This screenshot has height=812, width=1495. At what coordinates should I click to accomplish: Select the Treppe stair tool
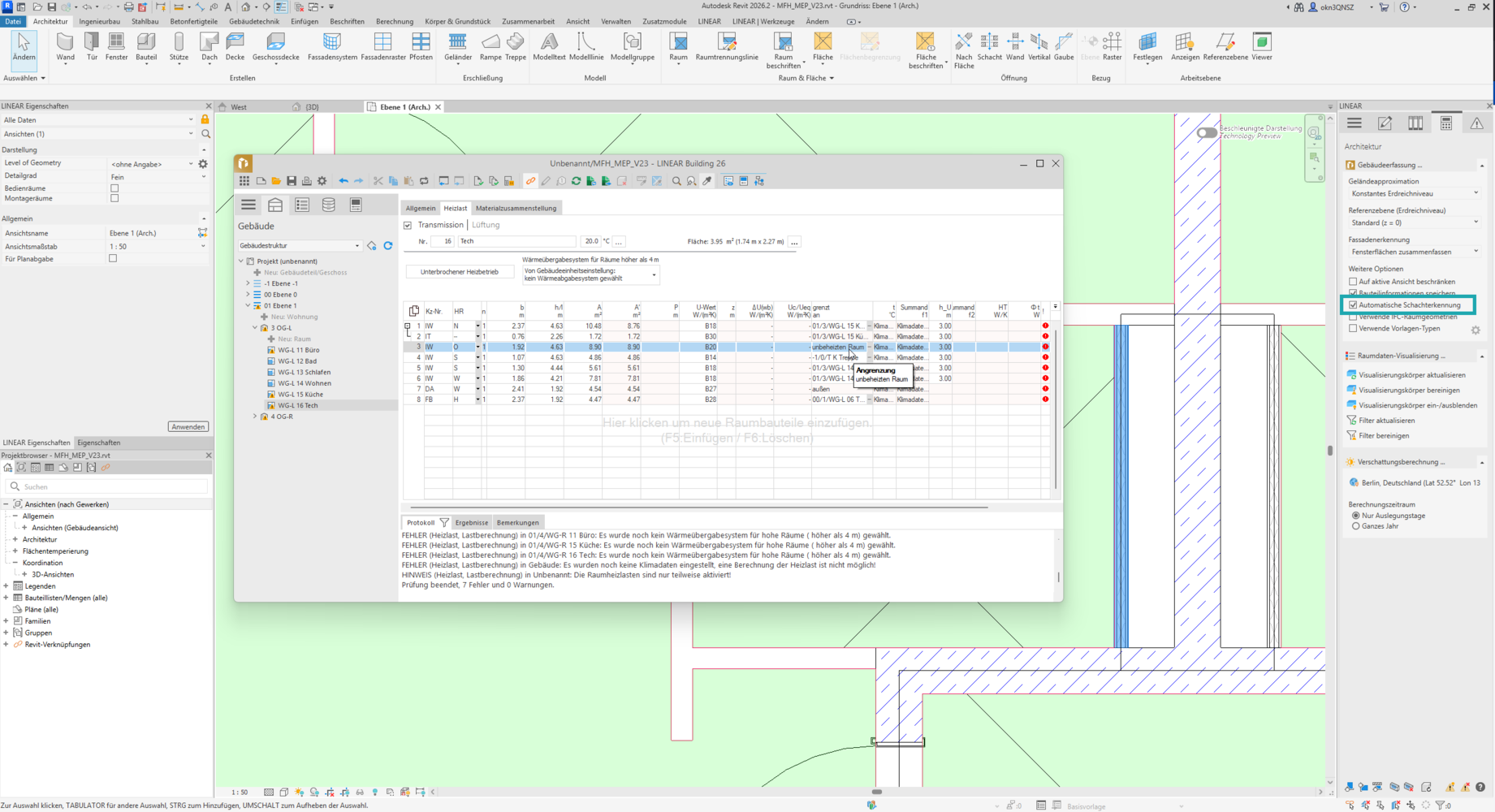point(516,46)
